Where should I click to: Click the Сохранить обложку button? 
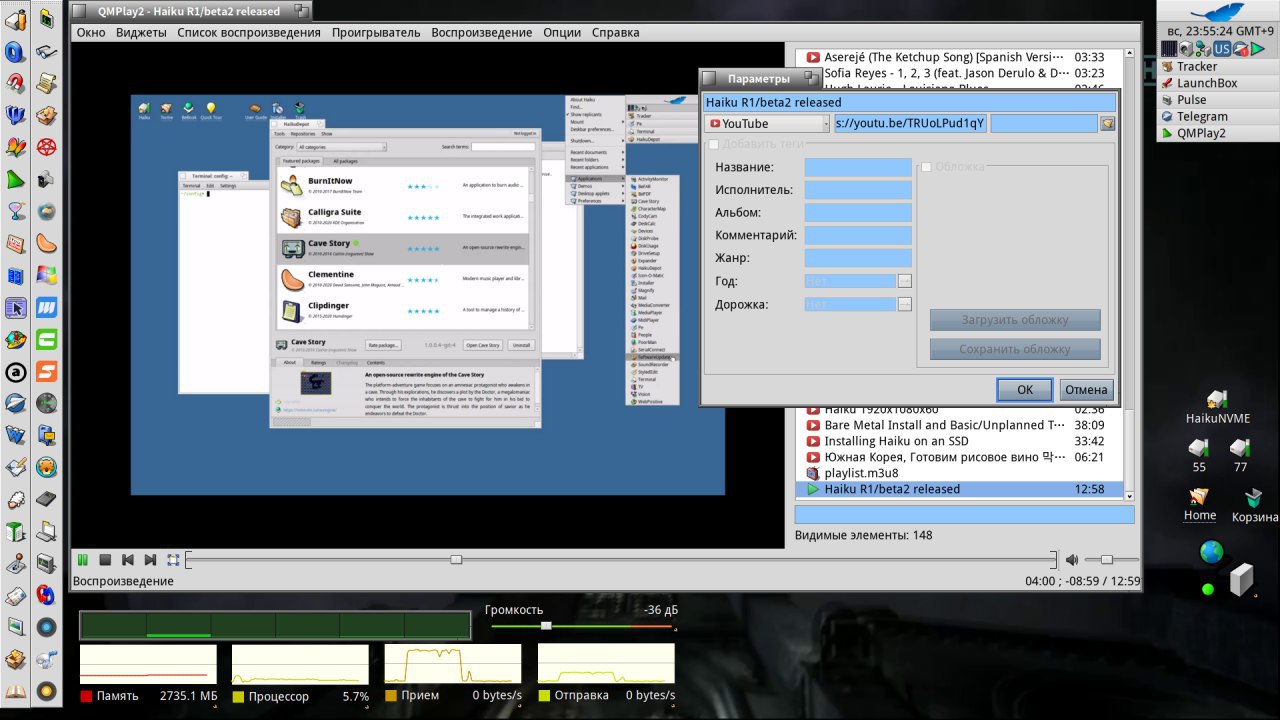point(1015,349)
